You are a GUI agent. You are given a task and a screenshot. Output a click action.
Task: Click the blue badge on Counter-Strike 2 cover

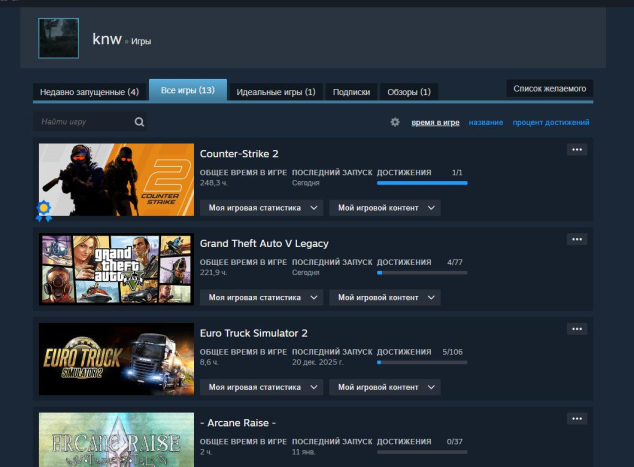tap(44, 210)
